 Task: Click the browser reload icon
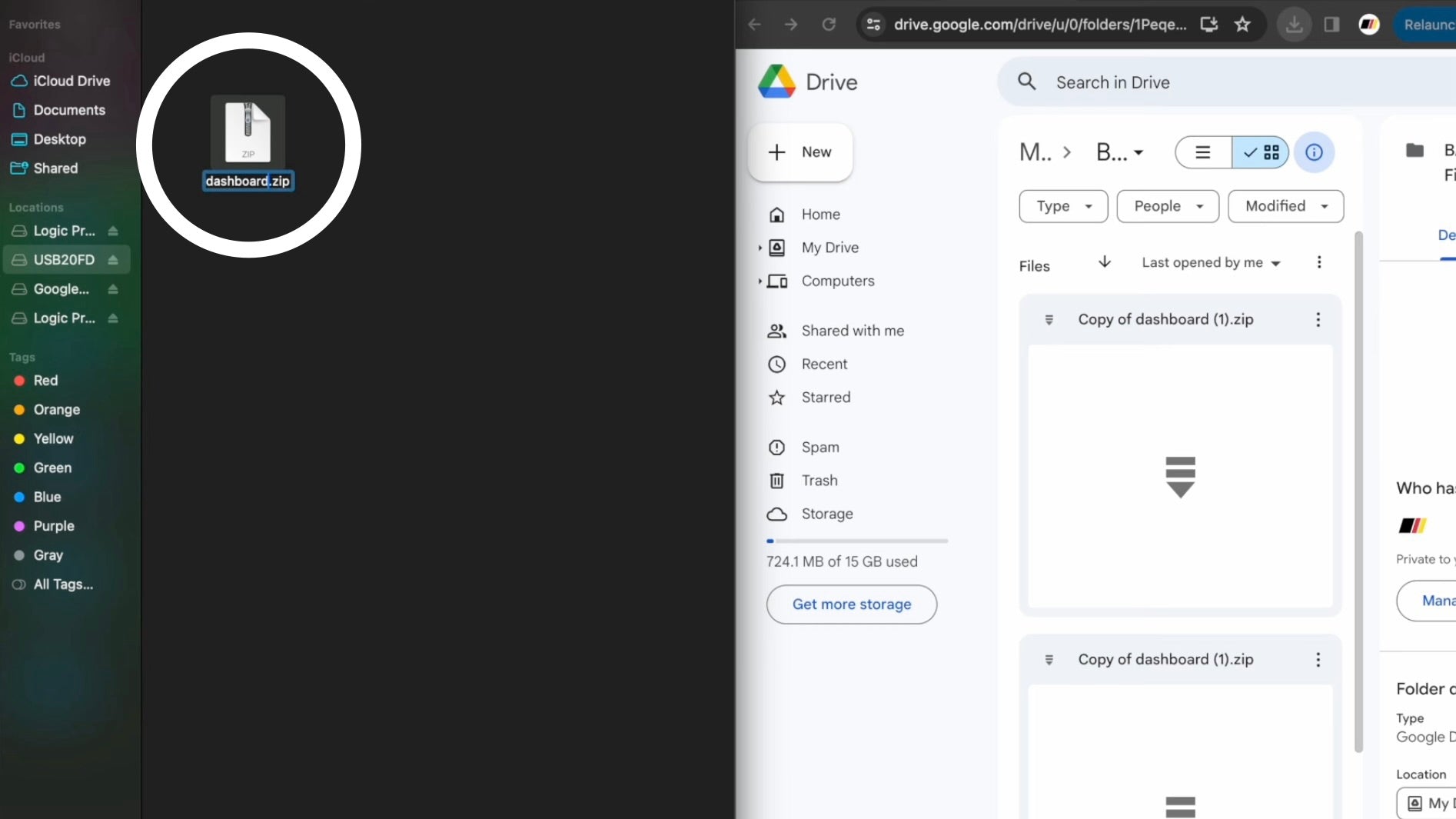point(829,25)
